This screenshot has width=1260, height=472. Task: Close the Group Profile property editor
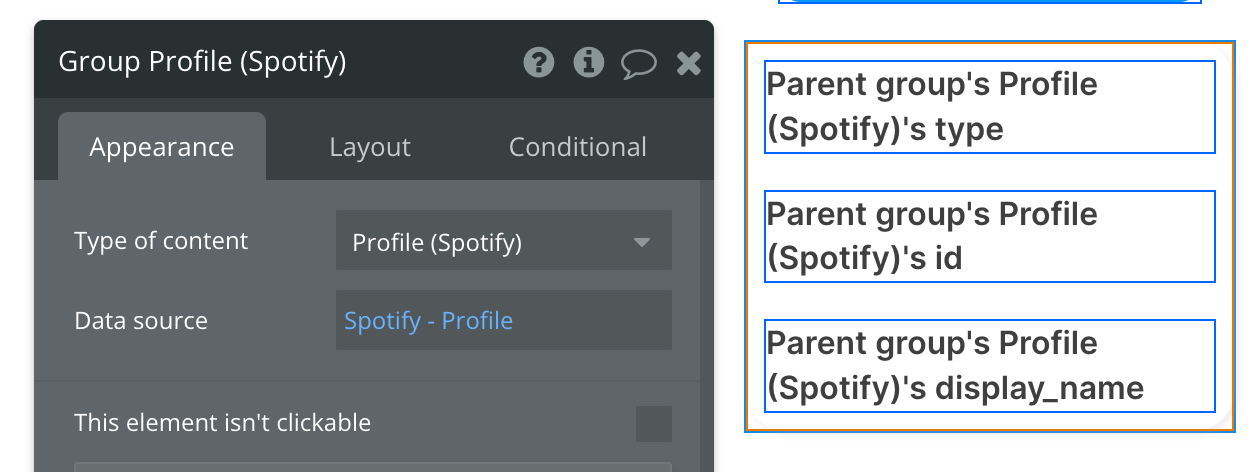point(689,64)
